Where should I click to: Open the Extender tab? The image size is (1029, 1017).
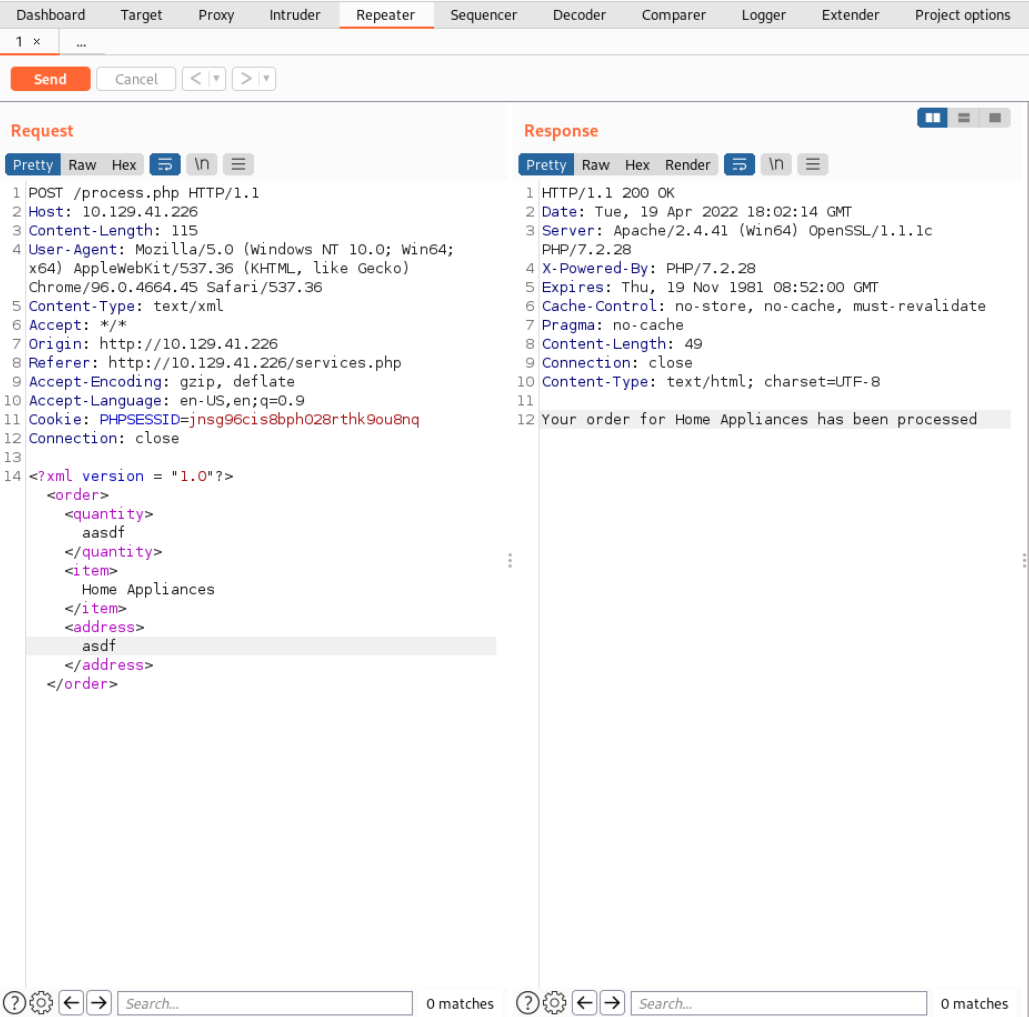tap(850, 14)
